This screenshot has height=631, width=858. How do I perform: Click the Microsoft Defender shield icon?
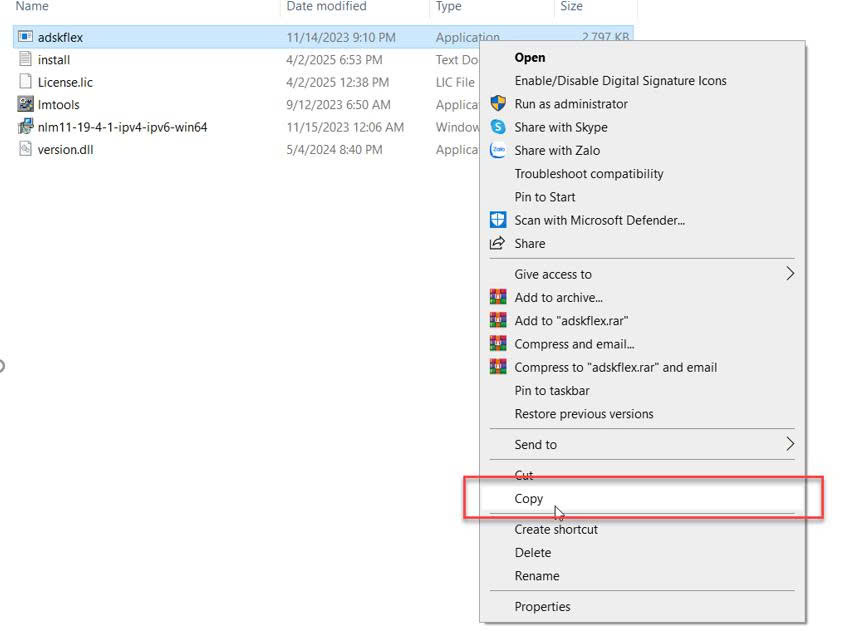(498, 220)
